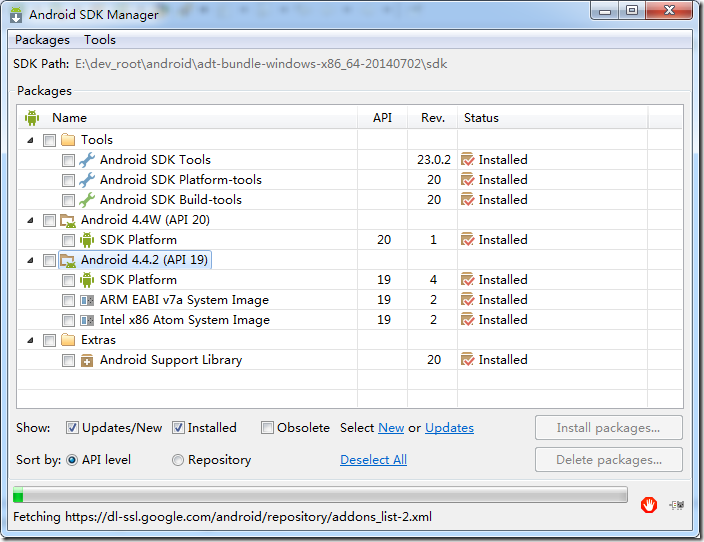Click the red stop-fetching hand icon
Screen dimensions: 704x542
point(649,505)
